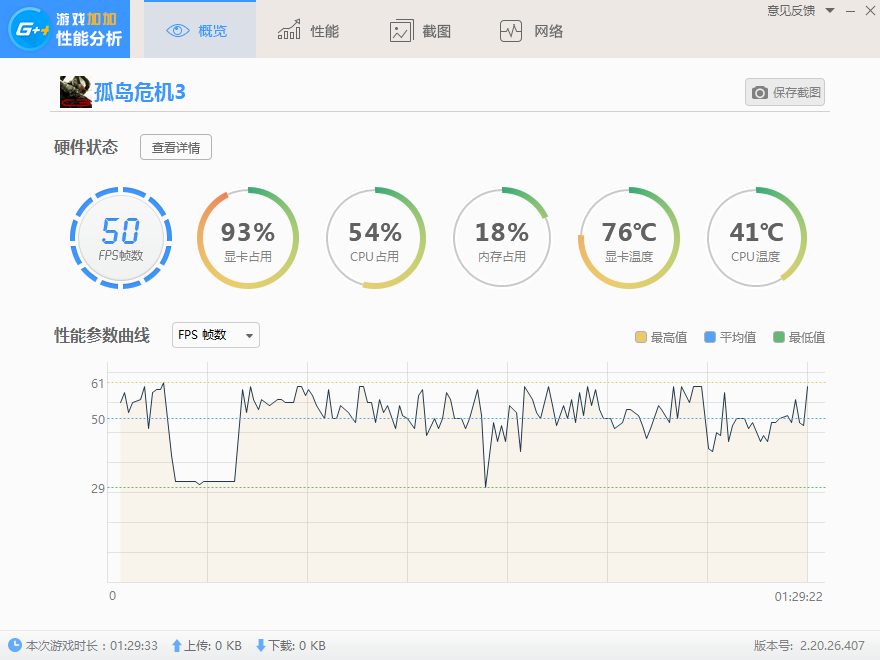Click 上传: 0 KB status text
Image resolution: width=880 pixels, height=660 pixels.
pyautogui.click(x=213, y=645)
